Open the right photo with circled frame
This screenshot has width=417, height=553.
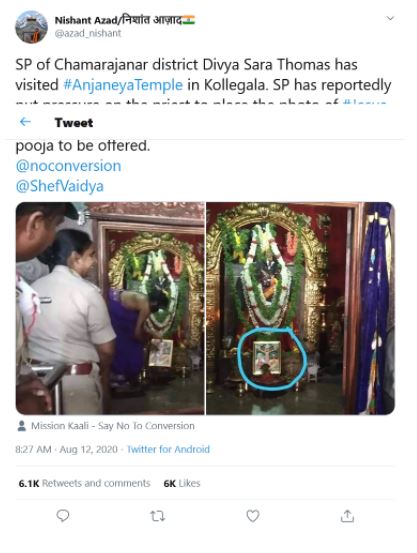[x=301, y=308]
